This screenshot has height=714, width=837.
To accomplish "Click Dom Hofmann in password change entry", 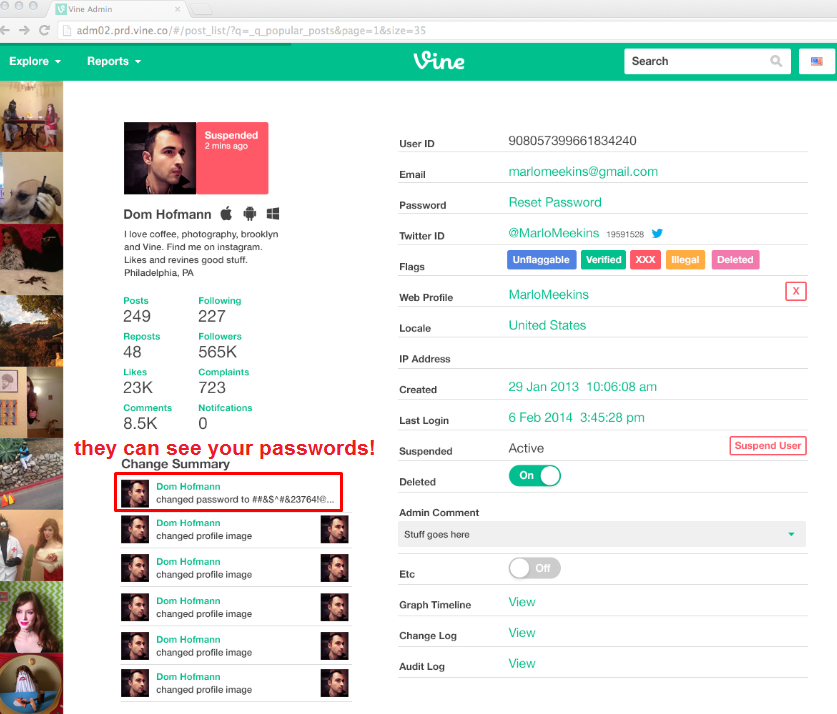I will (188, 486).
